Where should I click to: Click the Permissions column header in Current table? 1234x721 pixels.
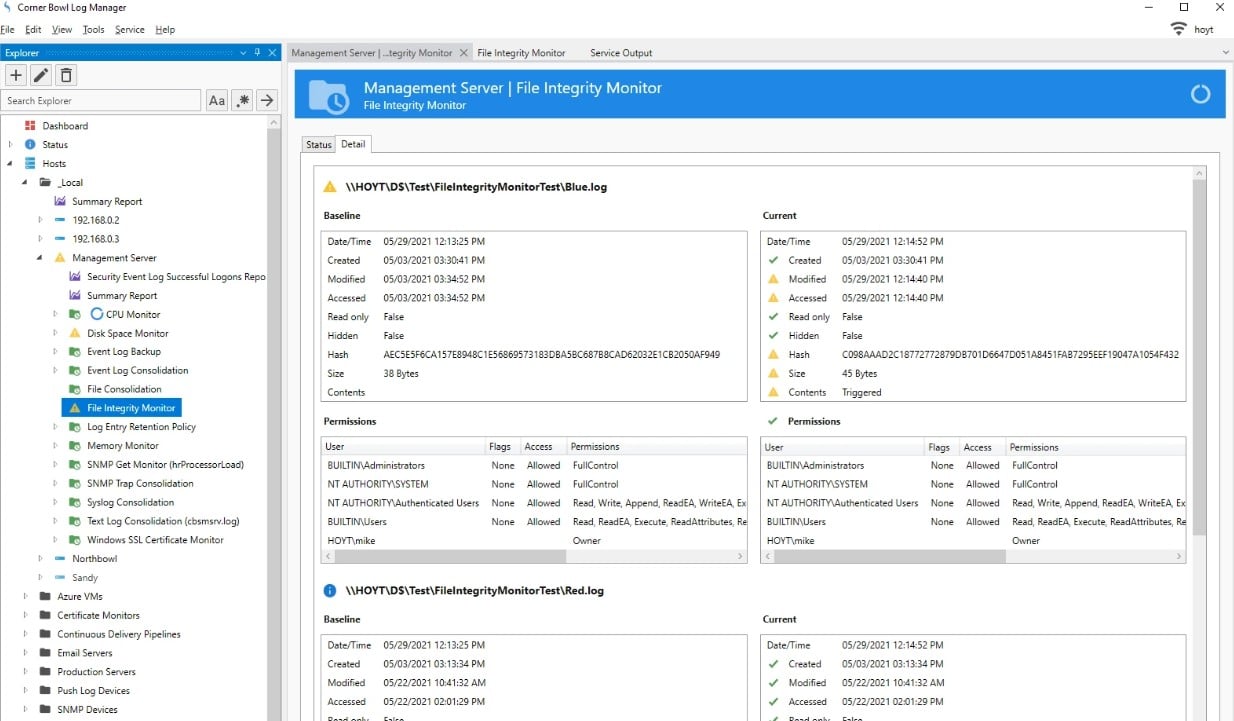tap(1095, 447)
